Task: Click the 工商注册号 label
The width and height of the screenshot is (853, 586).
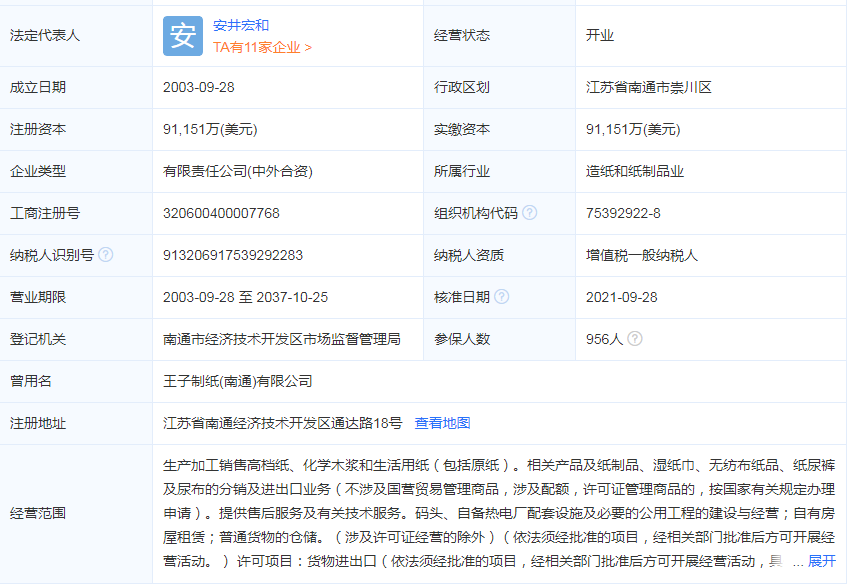Action: click(x=45, y=213)
